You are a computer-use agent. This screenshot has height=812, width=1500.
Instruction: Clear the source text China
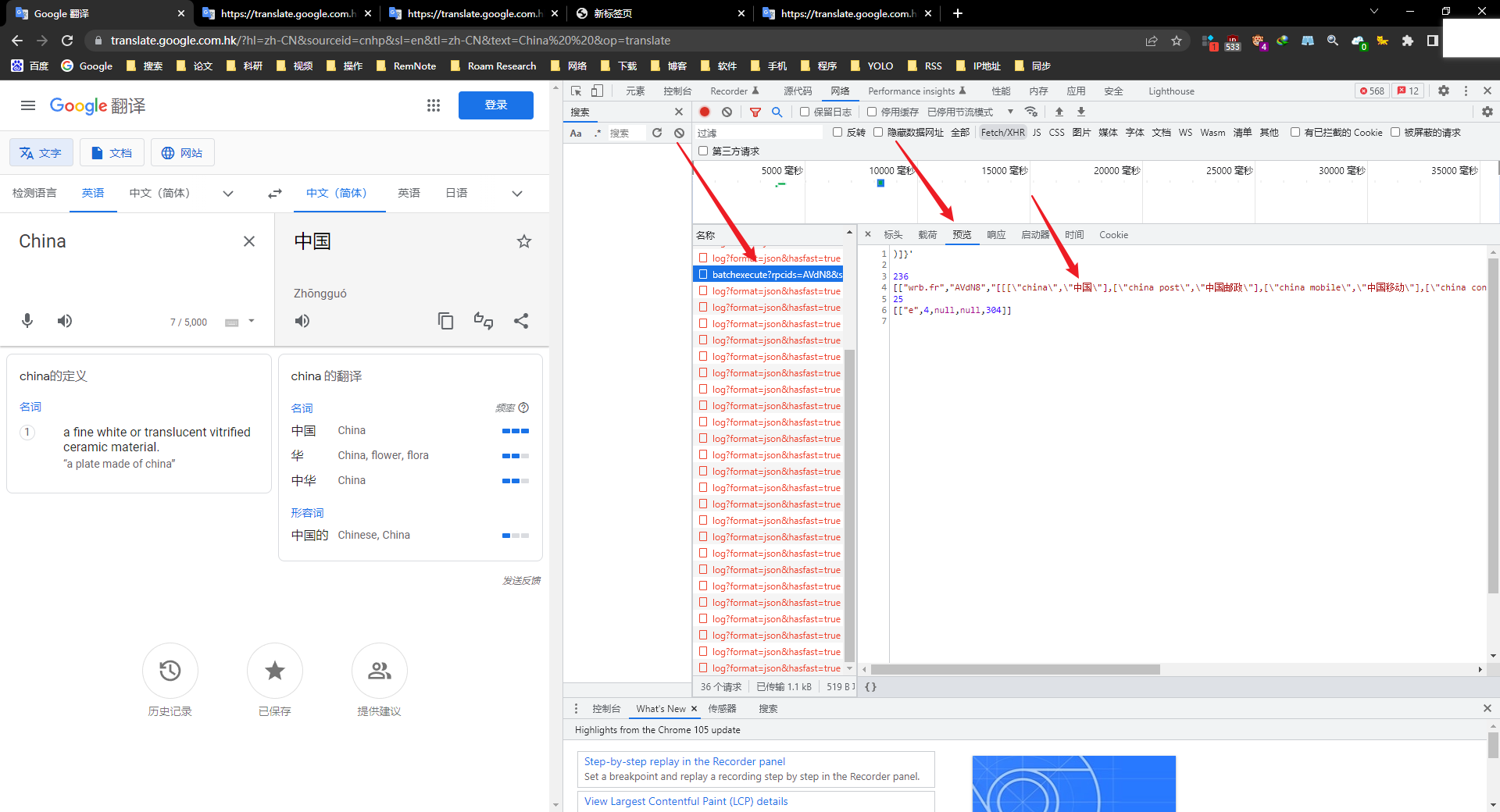coord(249,241)
